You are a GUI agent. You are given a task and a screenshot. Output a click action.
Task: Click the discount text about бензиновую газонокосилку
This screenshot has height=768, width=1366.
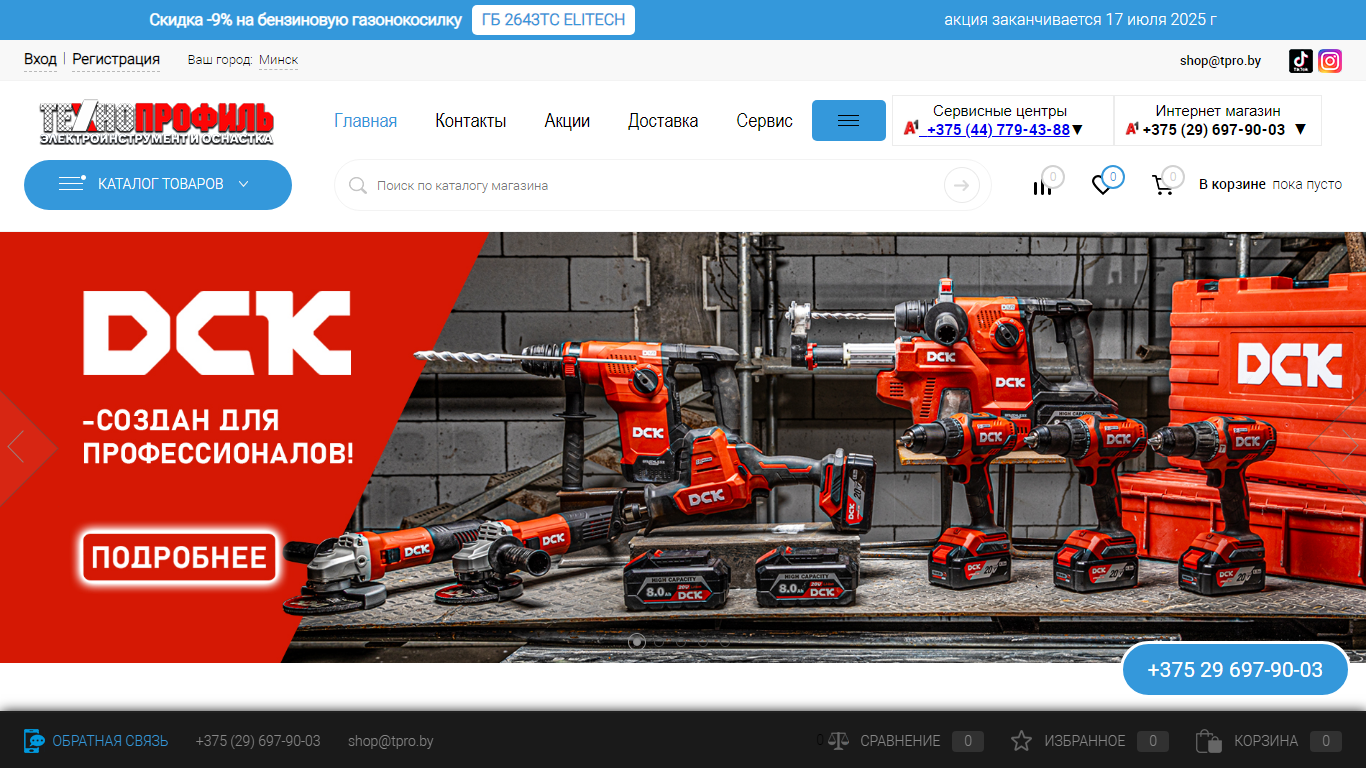tap(306, 20)
